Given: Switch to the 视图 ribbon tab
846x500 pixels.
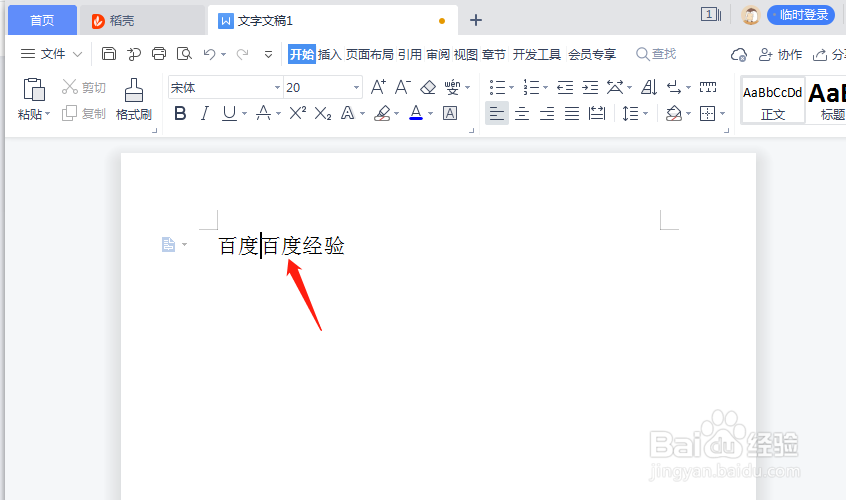Looking at the screenshot, I should [x=466, y=54].
